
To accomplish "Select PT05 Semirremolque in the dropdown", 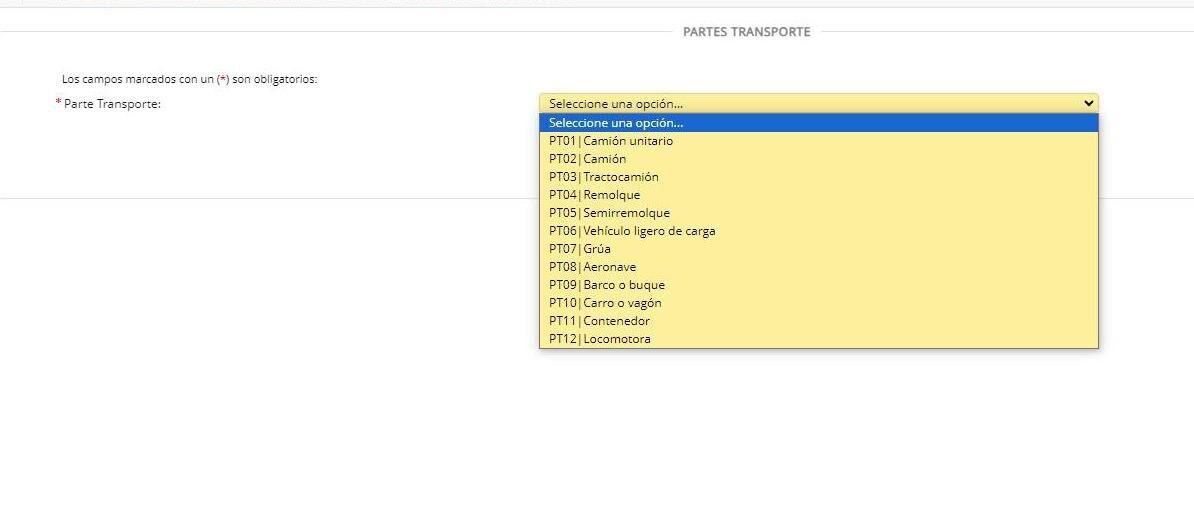I will tap(610, 213).
